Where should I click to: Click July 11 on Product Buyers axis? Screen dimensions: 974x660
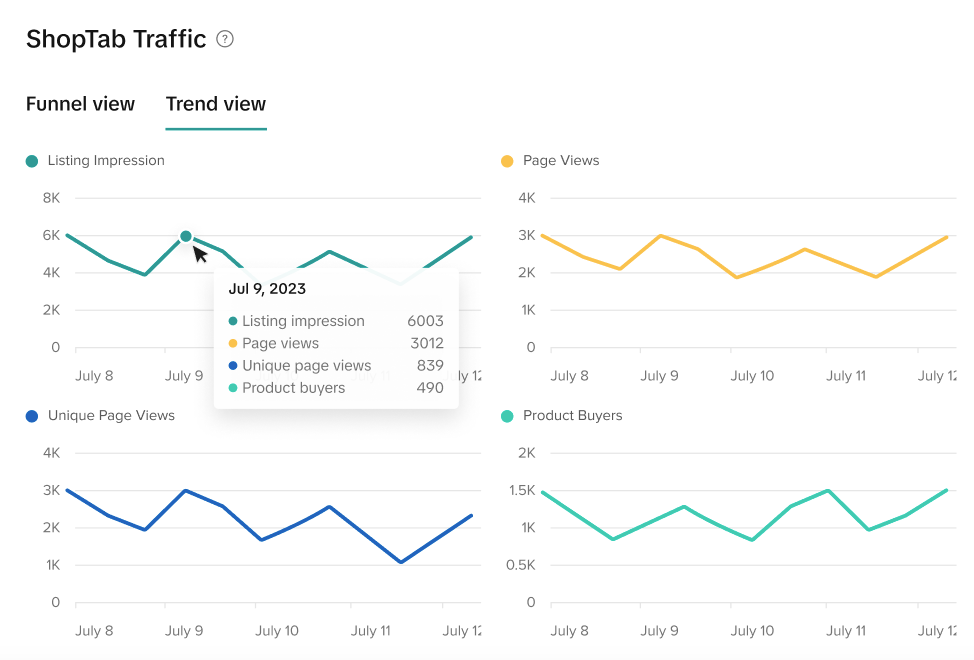tap(846, 631)
